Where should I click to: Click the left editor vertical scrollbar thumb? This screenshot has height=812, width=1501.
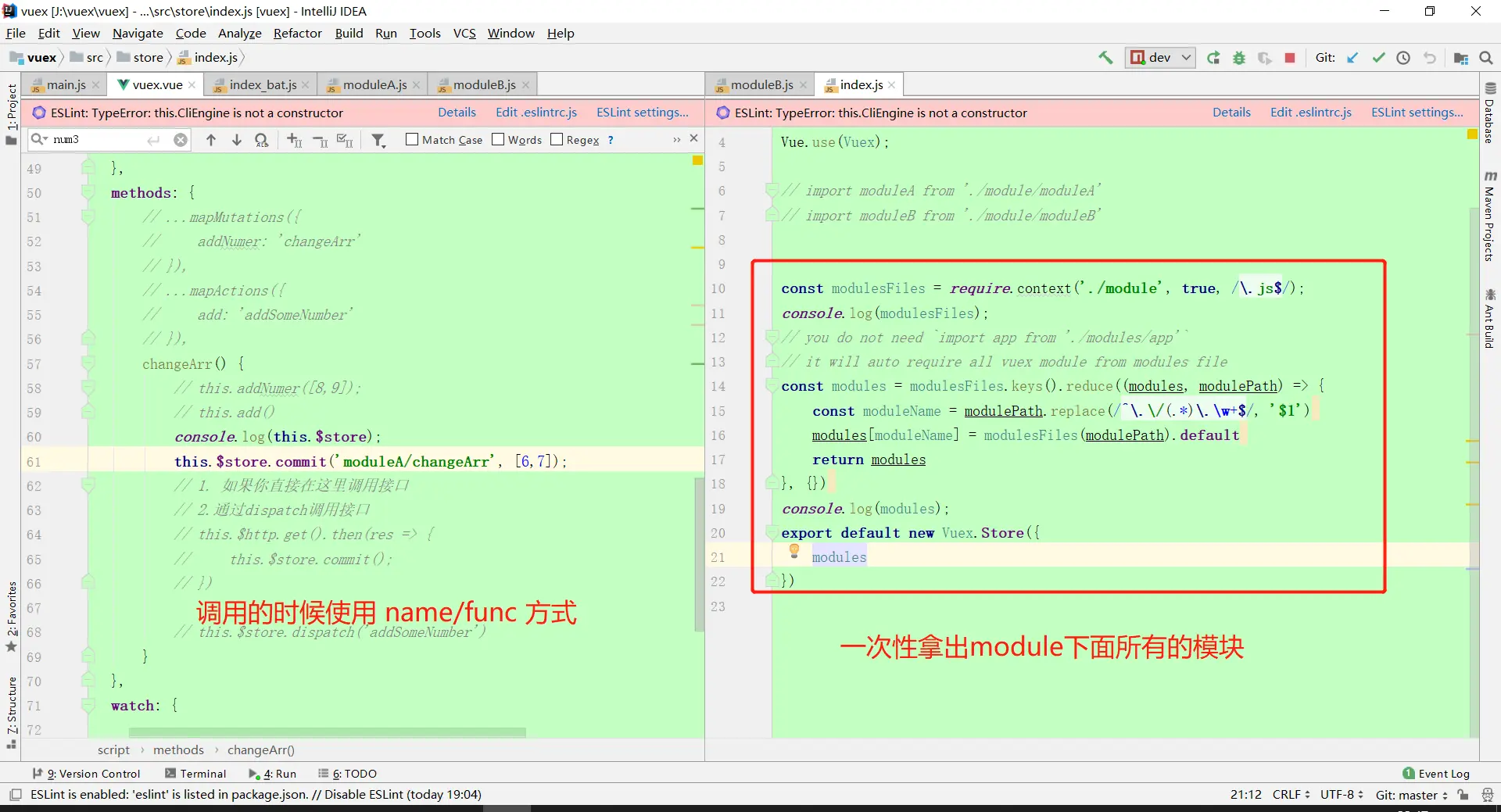point(699,555)
